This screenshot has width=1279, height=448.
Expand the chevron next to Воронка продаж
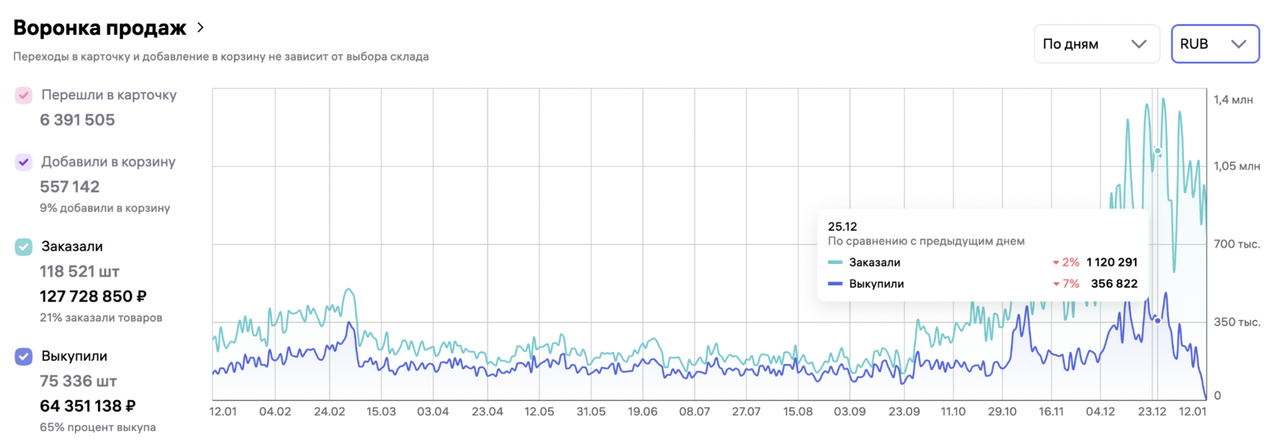[x=201, y=28]
